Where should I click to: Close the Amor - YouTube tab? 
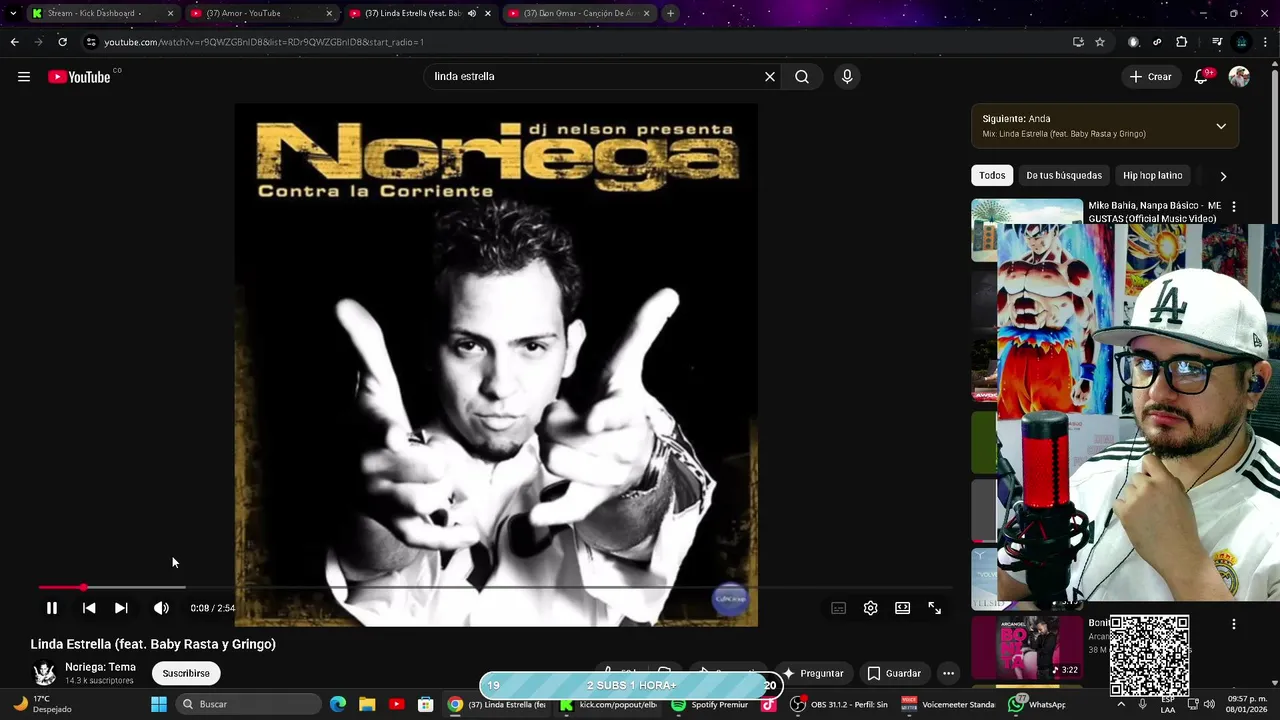click(329, 13)
